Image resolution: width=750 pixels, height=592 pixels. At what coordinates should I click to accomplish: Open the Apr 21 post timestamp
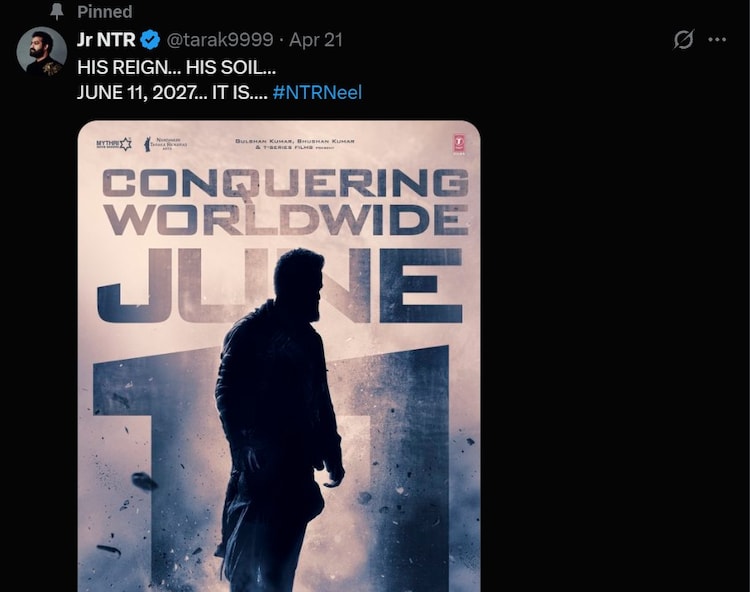coord(316,40)
